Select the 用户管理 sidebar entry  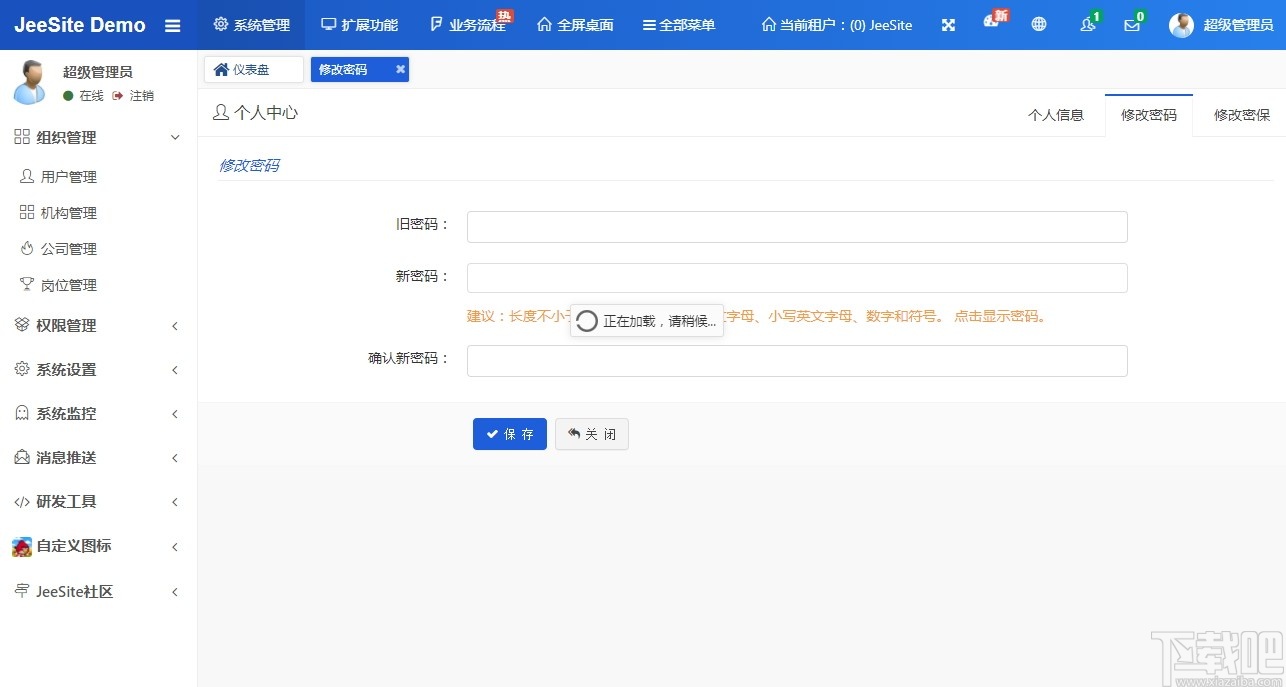click(x=66, y=176)
